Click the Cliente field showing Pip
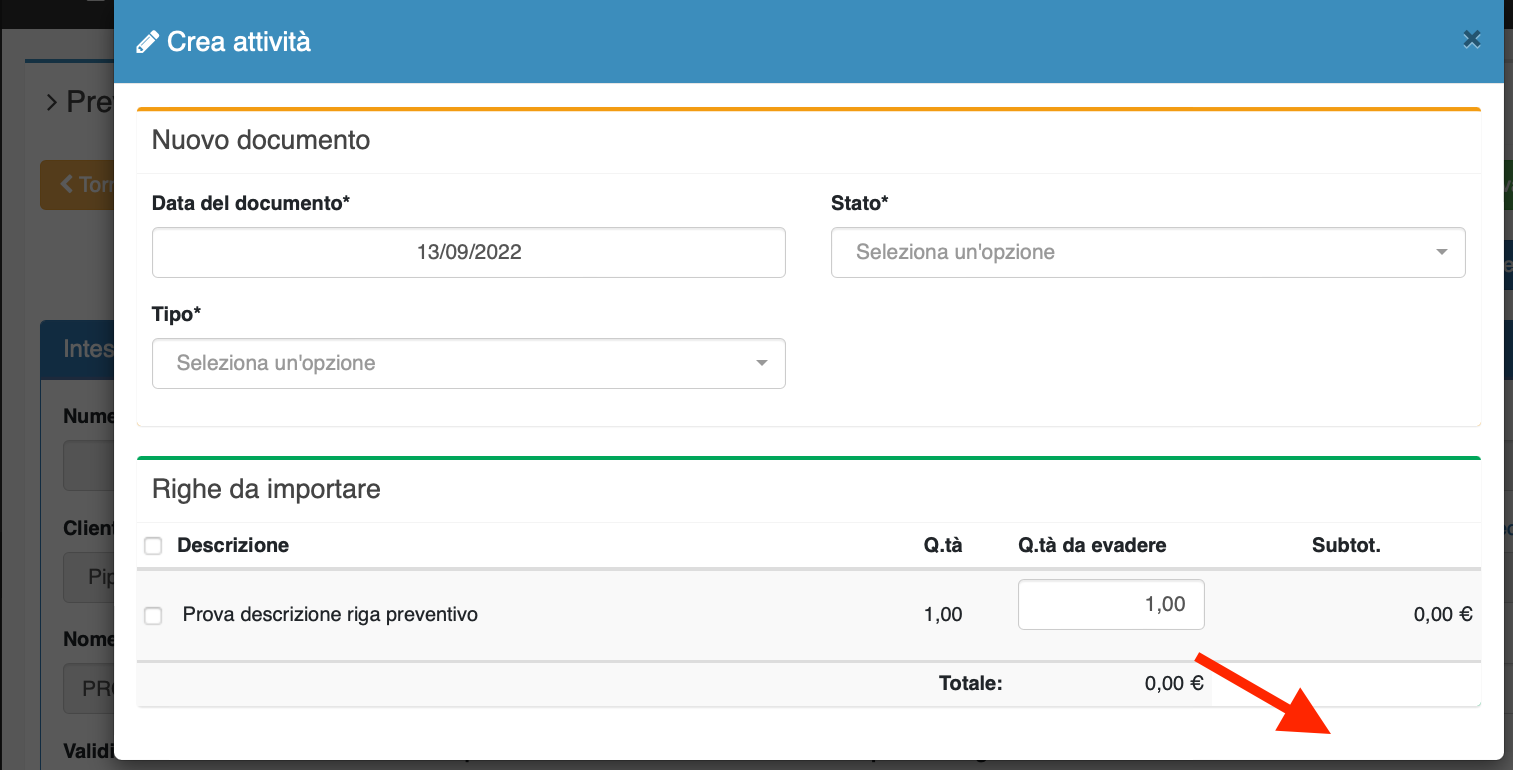 [x=90, y=577]
